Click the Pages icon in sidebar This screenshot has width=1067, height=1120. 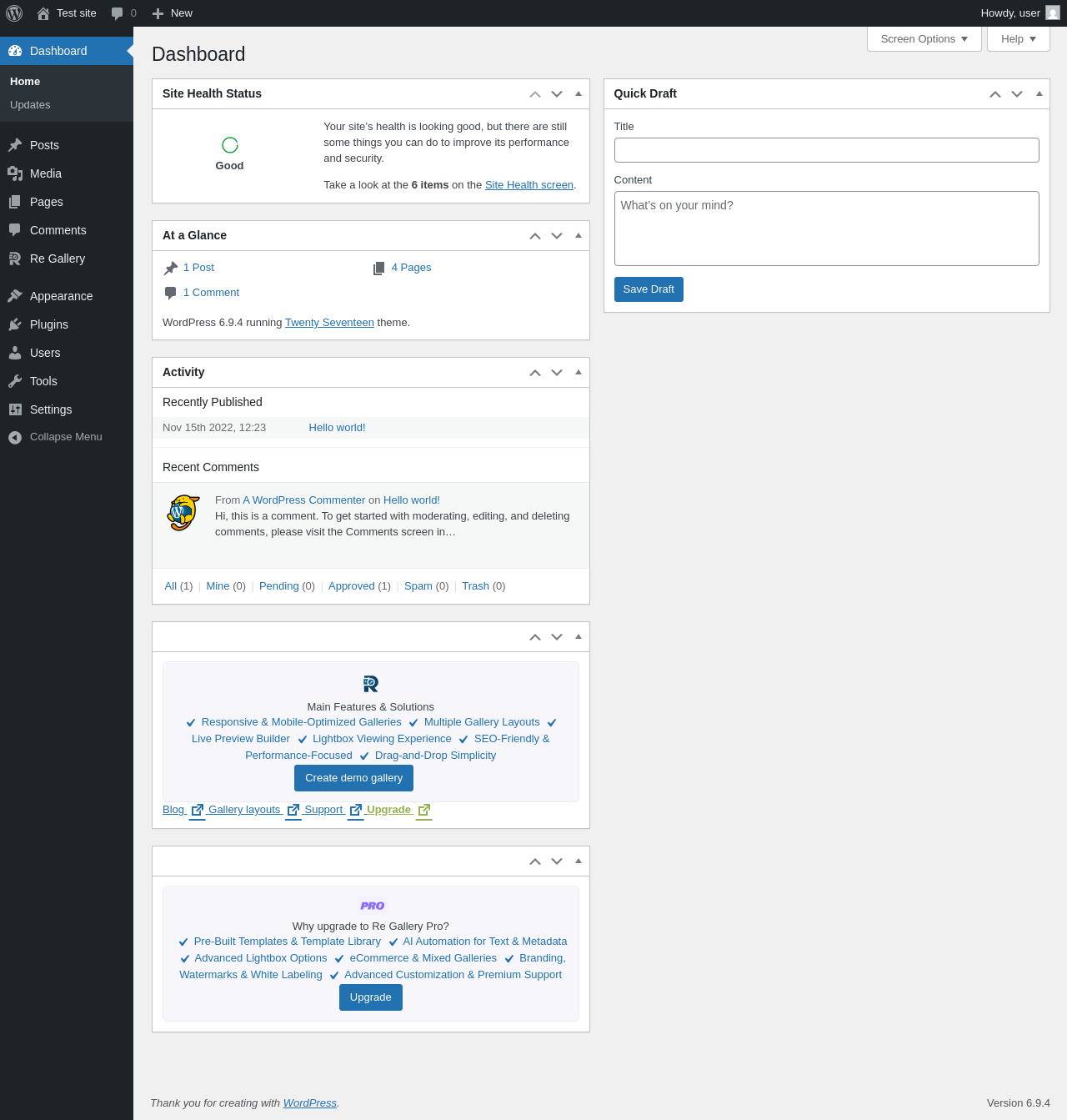pyautogui.click(x=15, y=202)
